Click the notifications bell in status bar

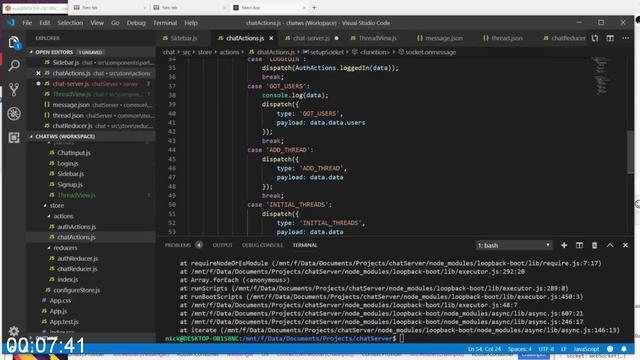pos(624,349)
